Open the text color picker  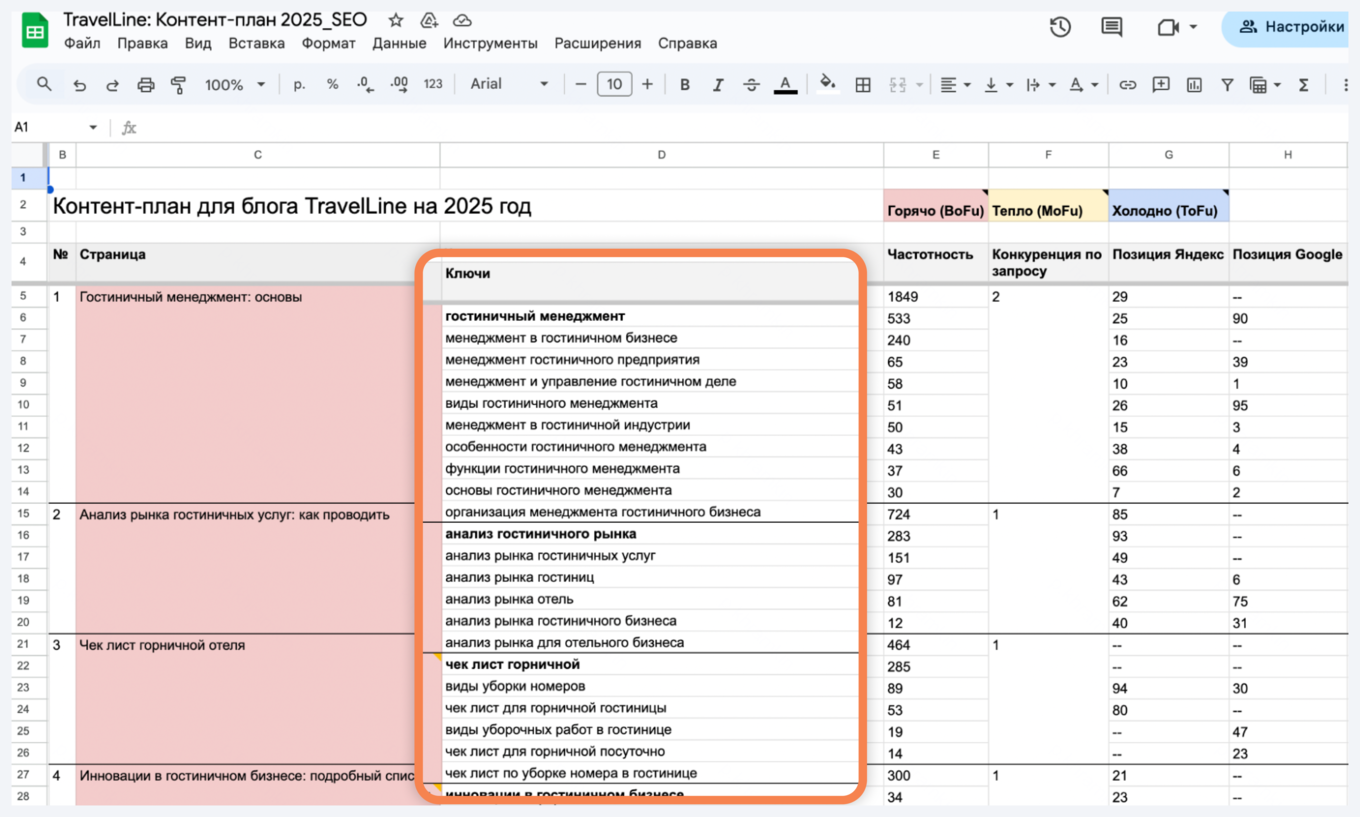(x=786, y=85)
